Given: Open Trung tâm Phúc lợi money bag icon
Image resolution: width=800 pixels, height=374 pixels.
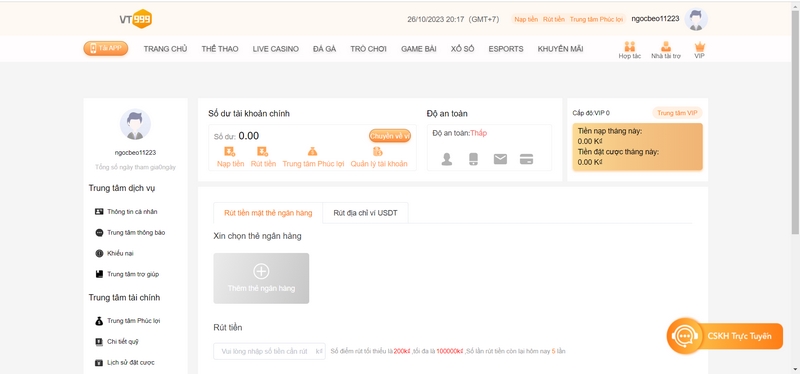Looking at the screenshot, I should [313, 152].
